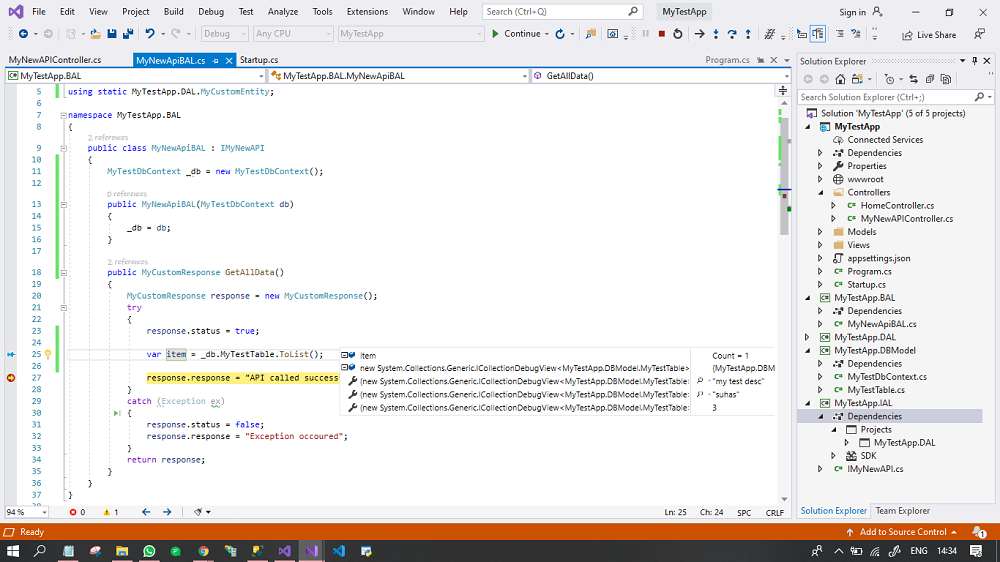The width and height of the screenshot is (1000, 562).
Task: Click the red breakpoint on line 27
Action: point(11,378)
